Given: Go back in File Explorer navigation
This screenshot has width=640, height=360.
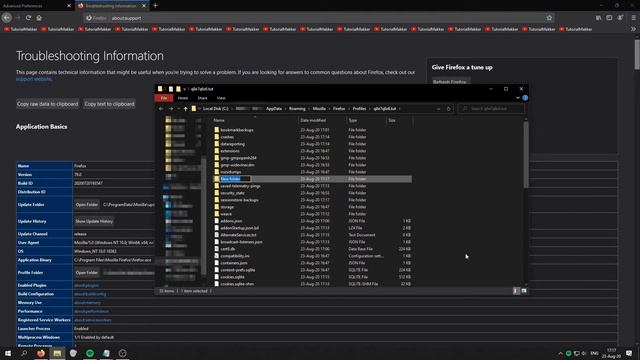Looking at the screenshot, I should 161,109.
